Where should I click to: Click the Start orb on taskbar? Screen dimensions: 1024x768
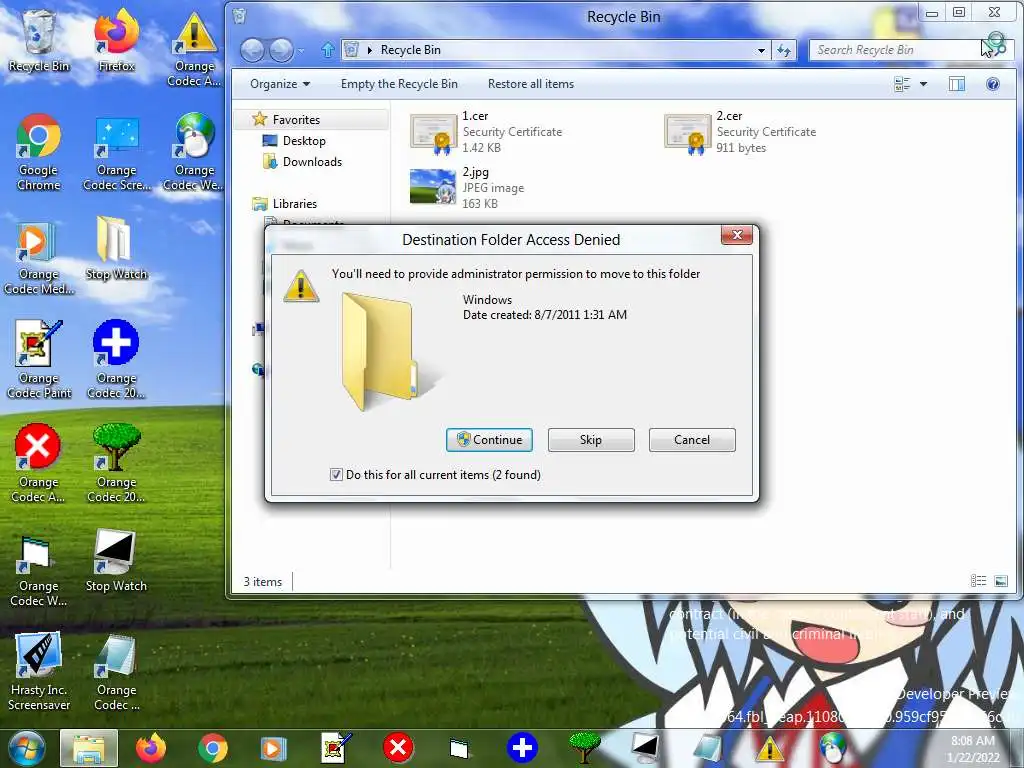point(26,748)
